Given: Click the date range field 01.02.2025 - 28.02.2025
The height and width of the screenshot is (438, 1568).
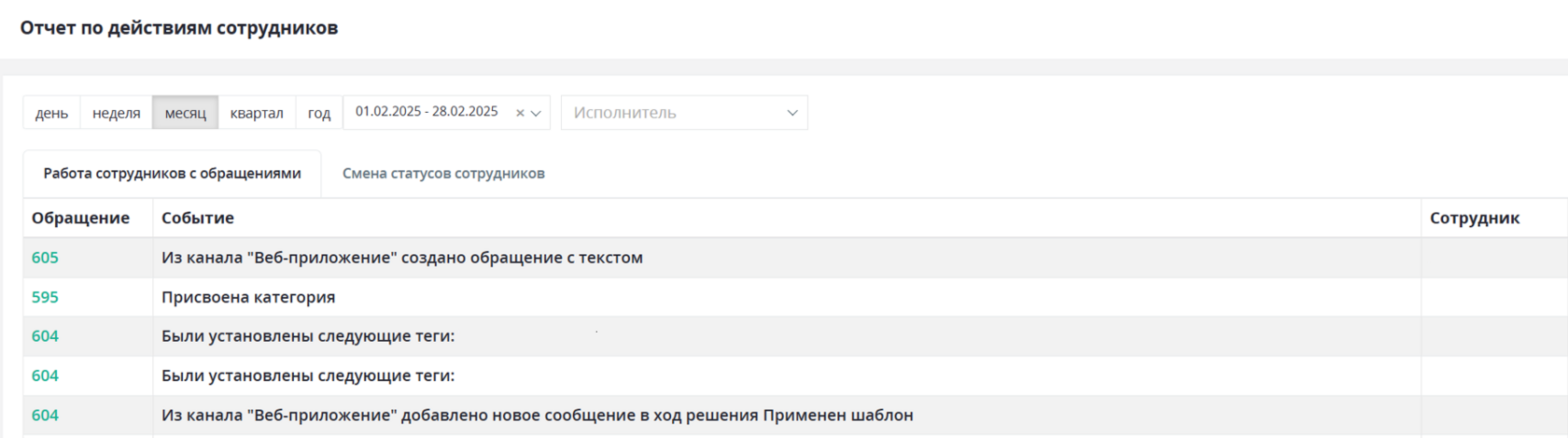Looking at the screenshot, I should coord(446,112).
